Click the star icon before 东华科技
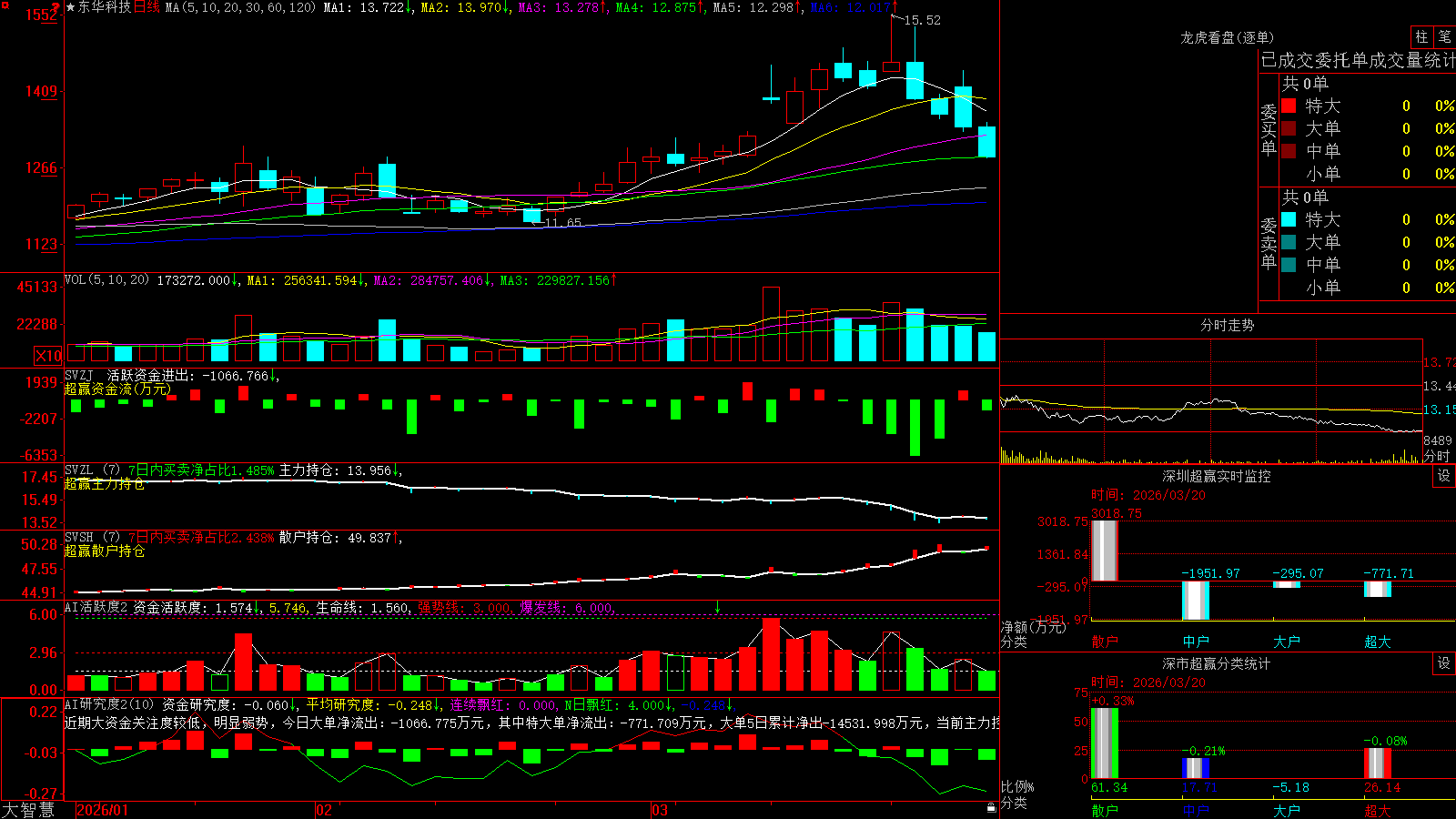This screenshot has height=819, width=1456. tap(70, 7)
